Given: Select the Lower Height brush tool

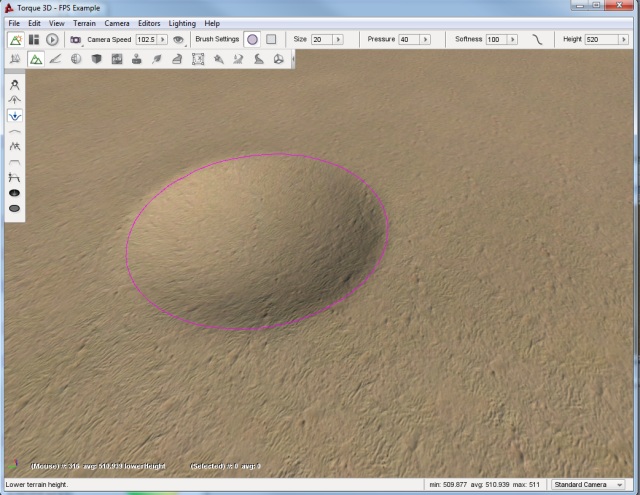Looking at the screenshot, I should (x=15, y=116).
